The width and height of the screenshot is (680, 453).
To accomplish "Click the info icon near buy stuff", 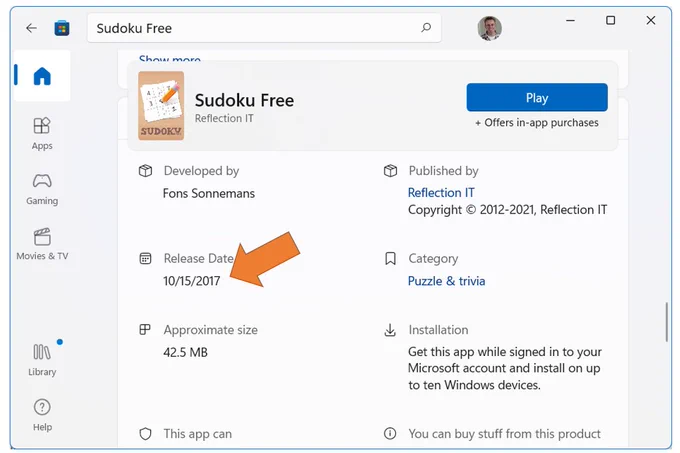I will (x=390, y=433).
